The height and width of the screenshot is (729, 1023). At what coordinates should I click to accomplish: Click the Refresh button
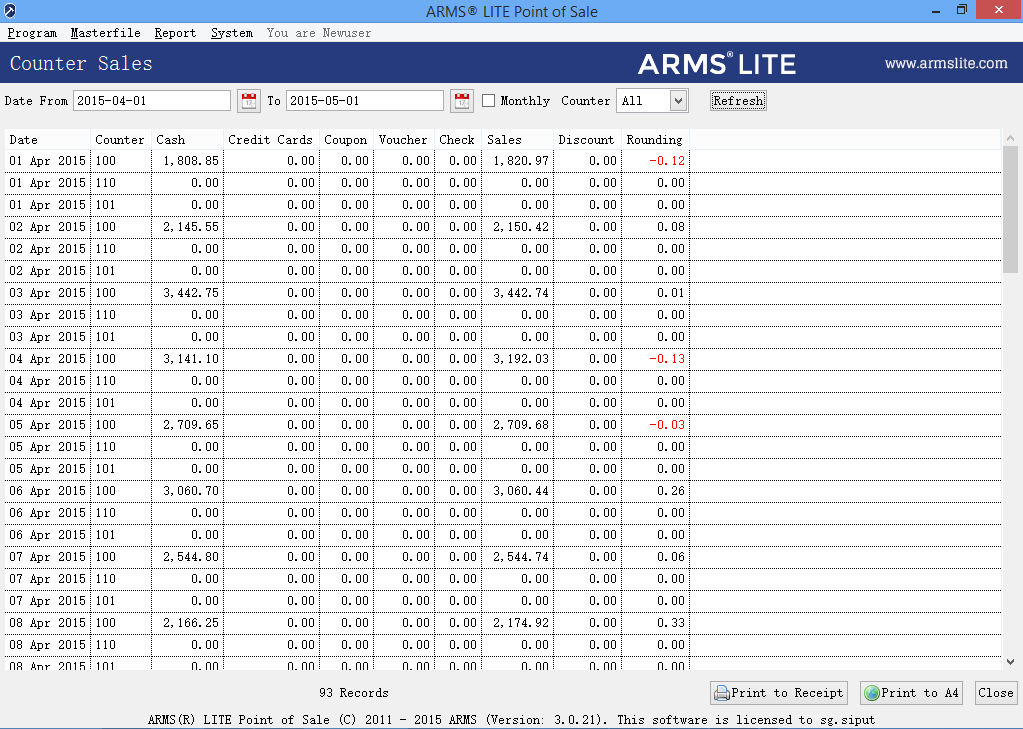coord(738,101)
